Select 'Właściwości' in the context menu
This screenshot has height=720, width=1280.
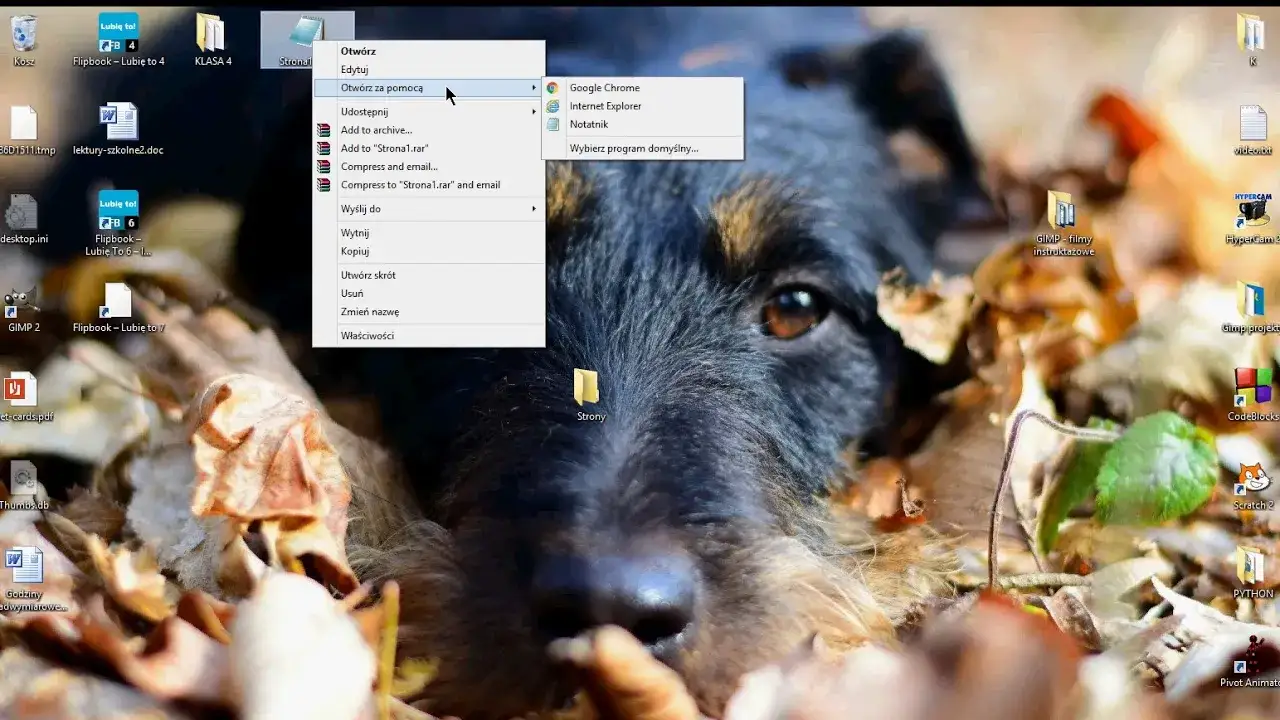(x=367, y=335)
